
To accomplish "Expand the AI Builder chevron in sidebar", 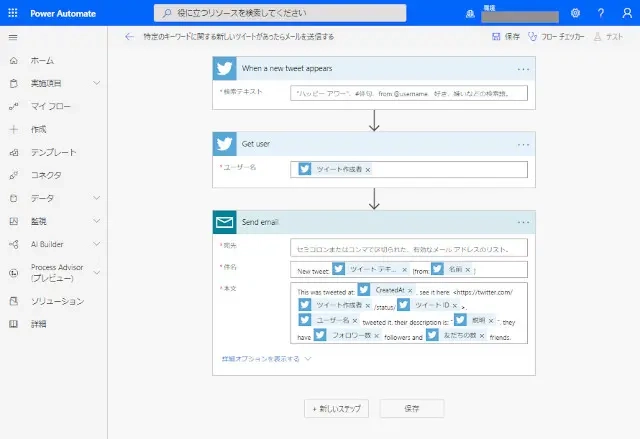I will click(x=97, y=244).
